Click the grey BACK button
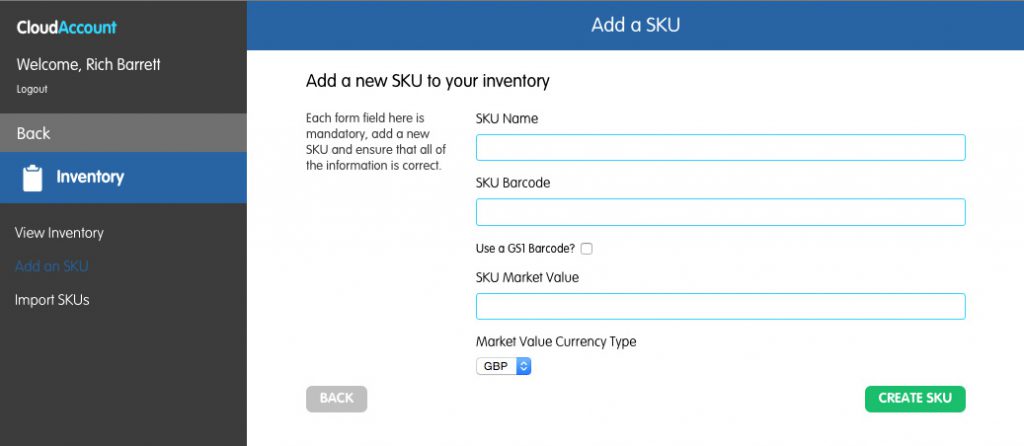 click(x=336, y=399)
